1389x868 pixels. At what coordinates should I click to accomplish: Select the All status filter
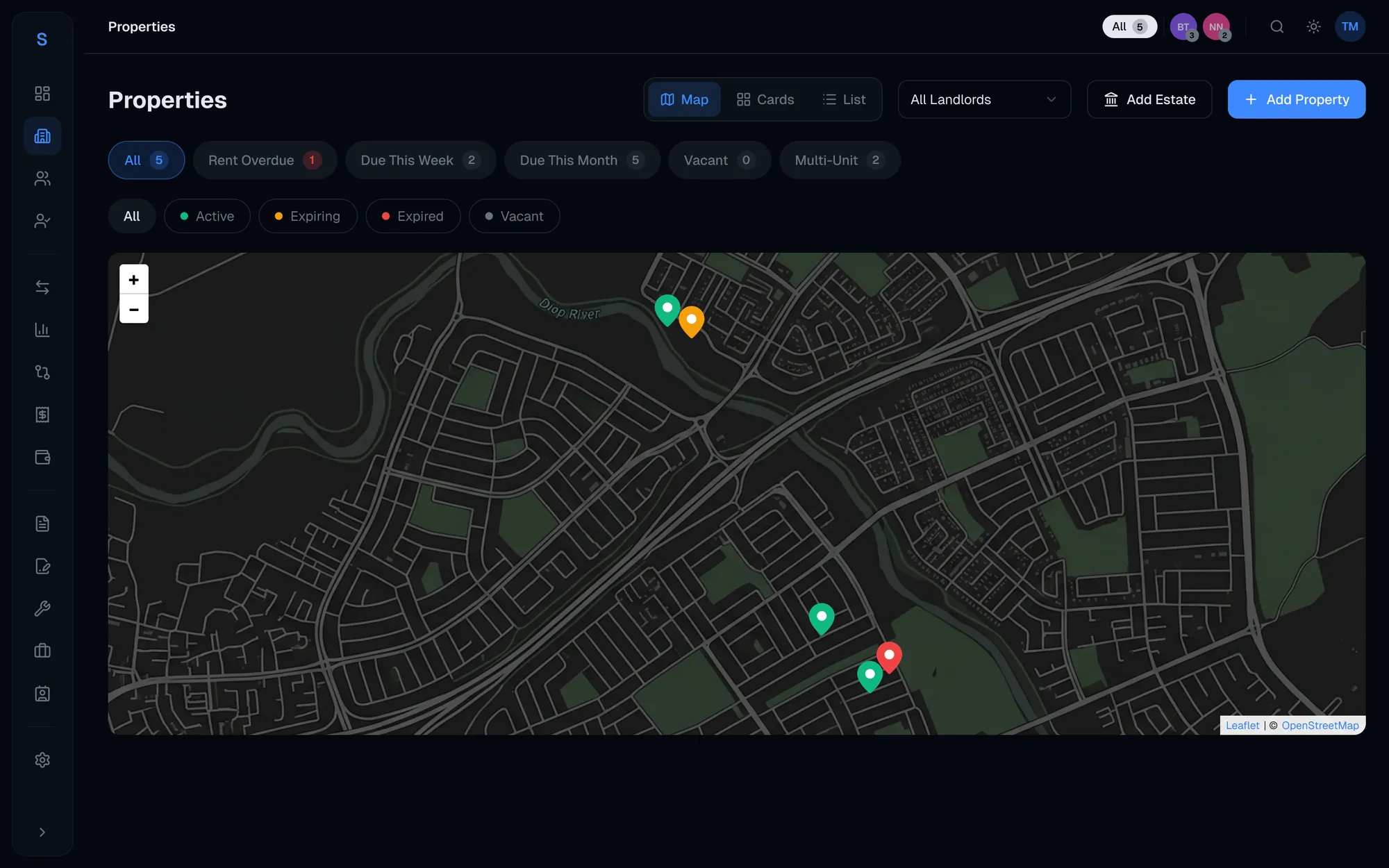pyautogui.click(x=131, y=216)
